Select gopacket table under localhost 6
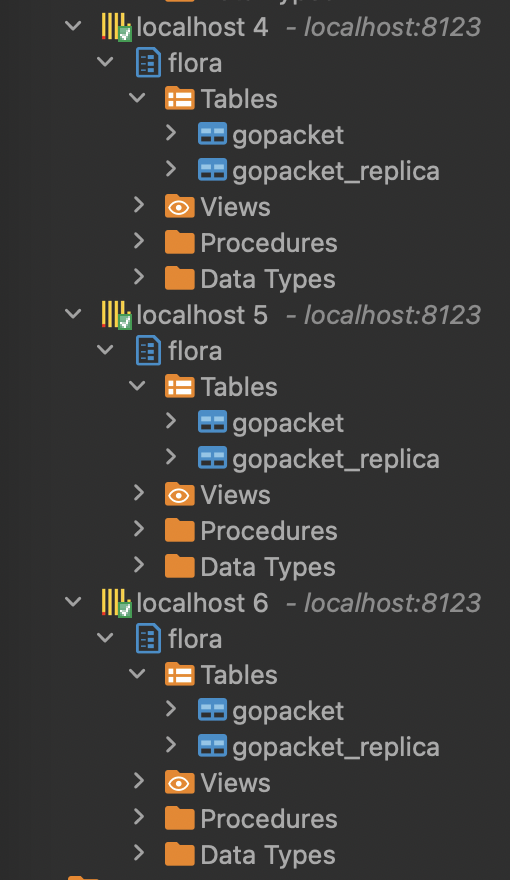Screen dimensions: 510x880 click(288, 712)
